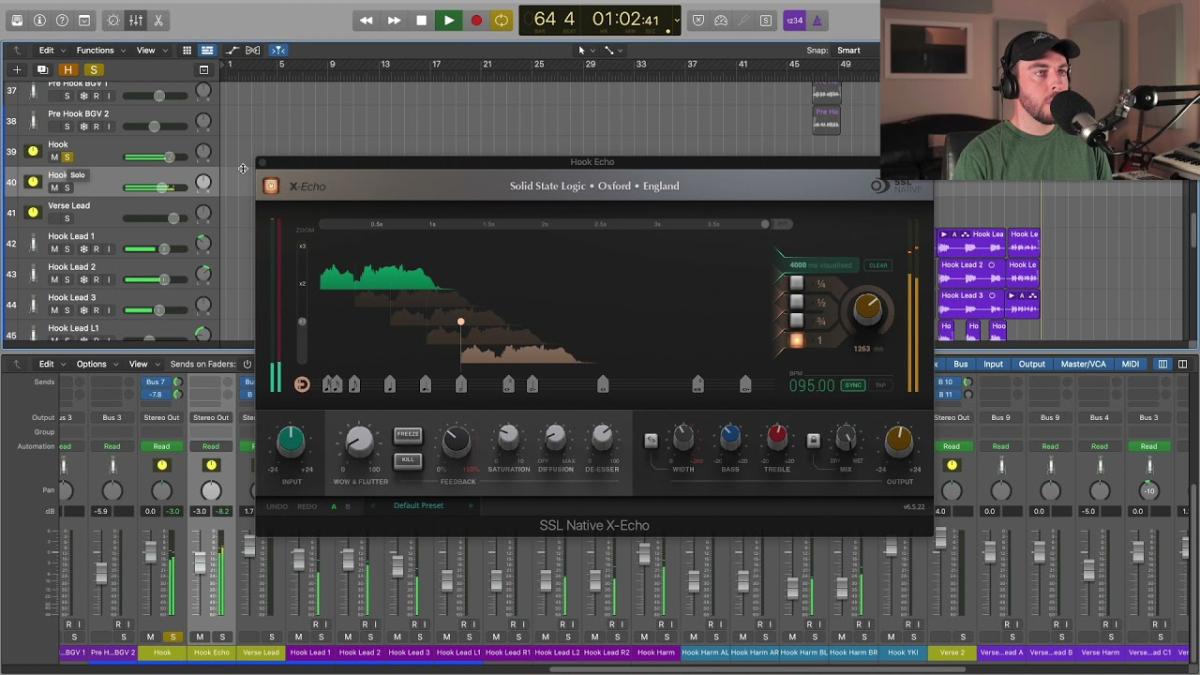Open the Snap Smart dropdown
Image resolution: width=1200 pixels, height=675 pixels.
(x=849, y=50)
